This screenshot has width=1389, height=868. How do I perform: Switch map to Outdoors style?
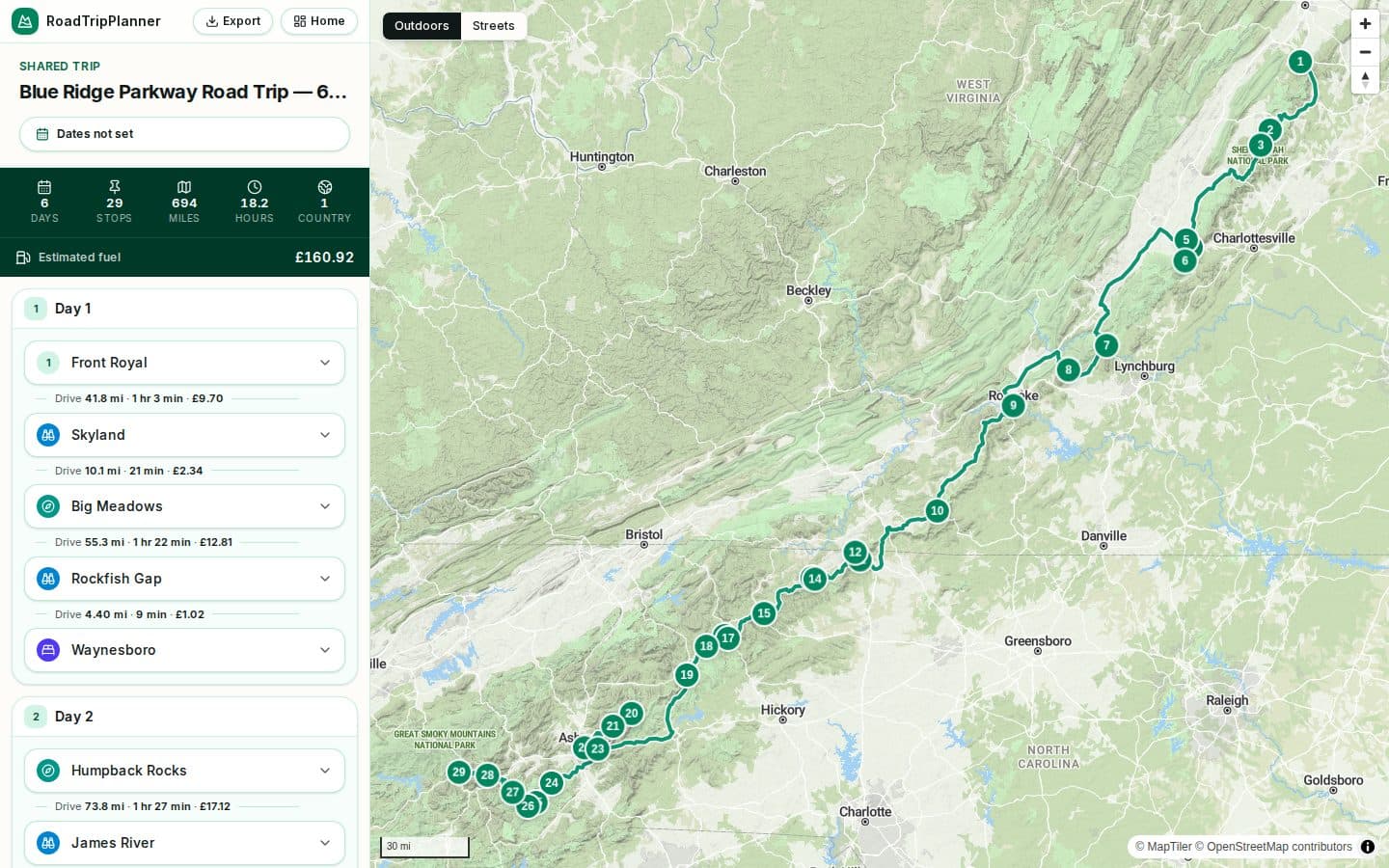coord(422,26)
